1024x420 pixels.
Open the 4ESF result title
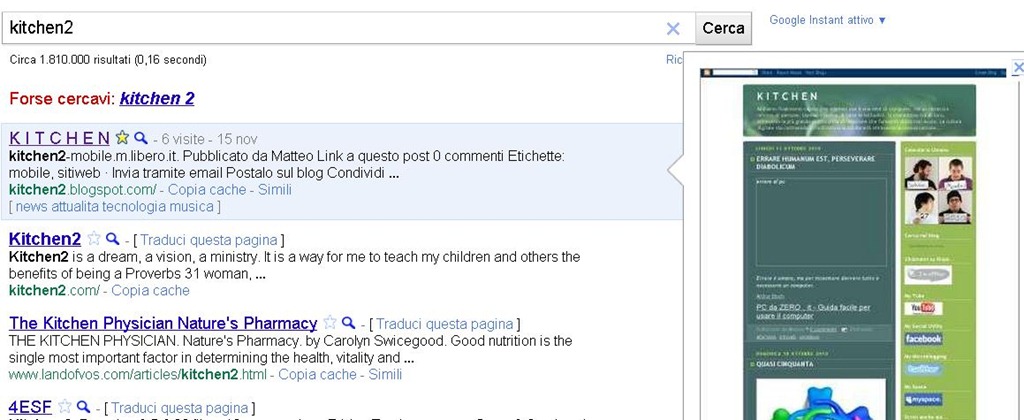click(x=30, y=406)
